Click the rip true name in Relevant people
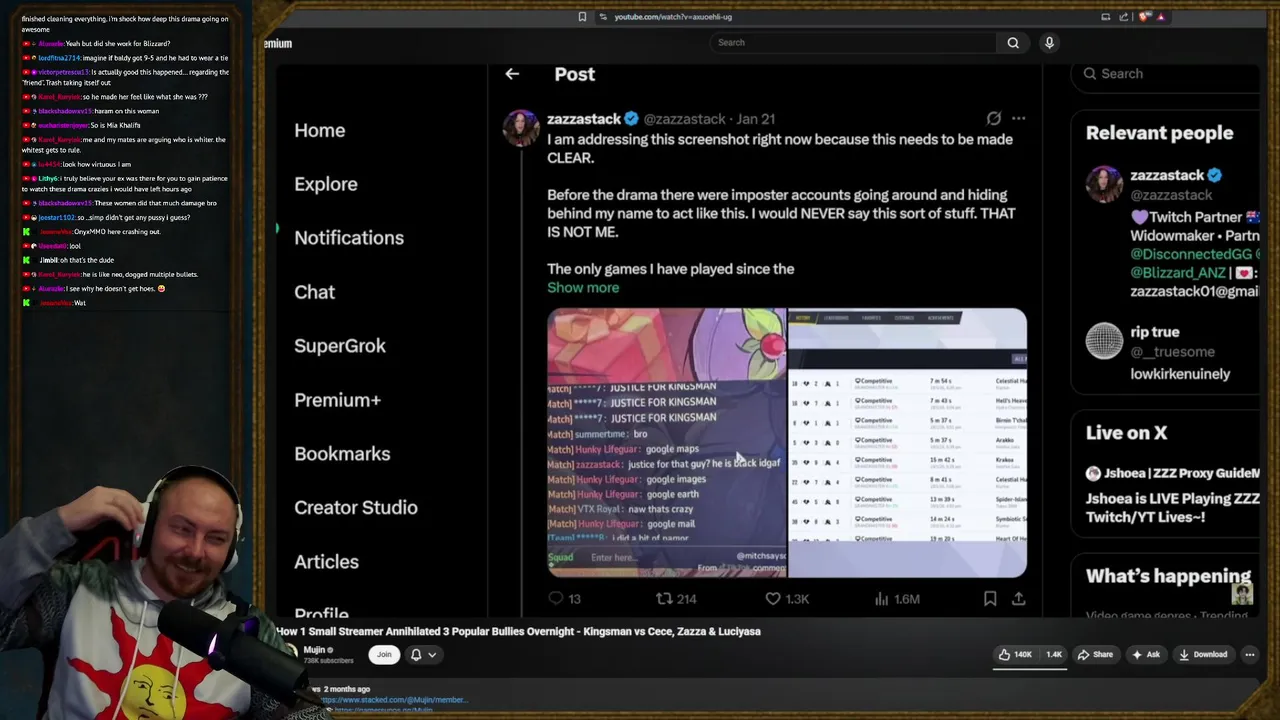This screenshot has width=1280, height=720. click(1155, 331)
